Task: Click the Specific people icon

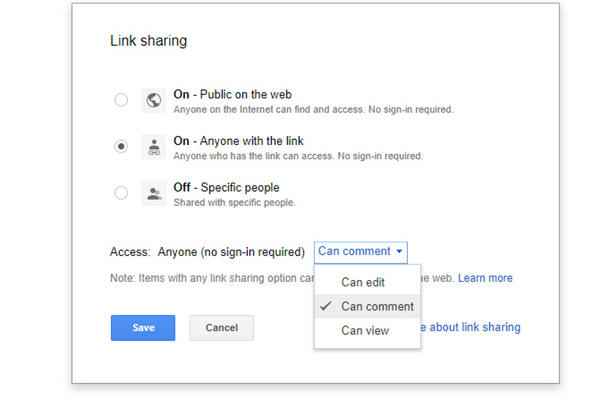Action: pos(154,193)
